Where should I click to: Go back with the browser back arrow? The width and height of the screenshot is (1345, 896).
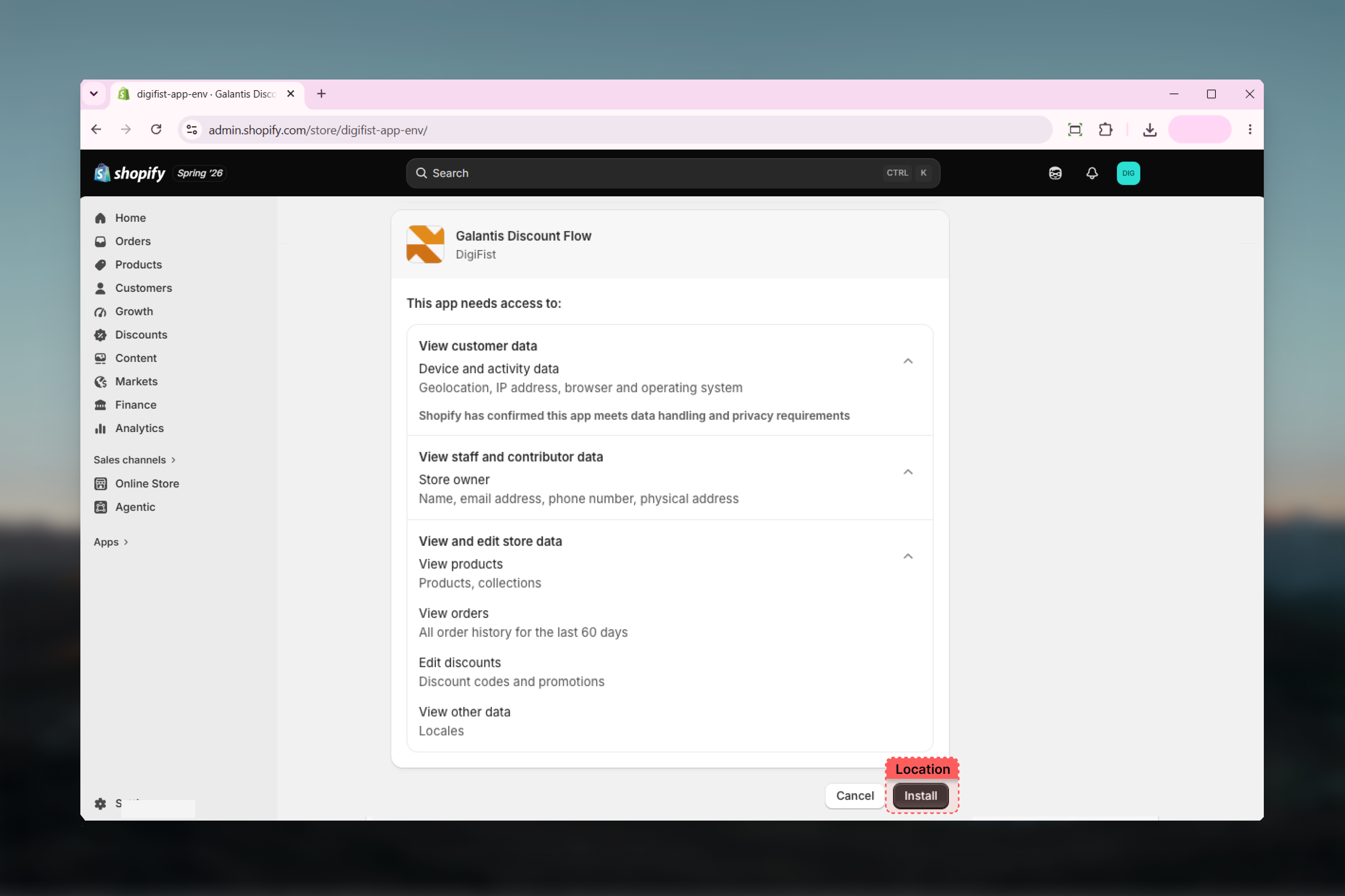click(x=96, y=130)
